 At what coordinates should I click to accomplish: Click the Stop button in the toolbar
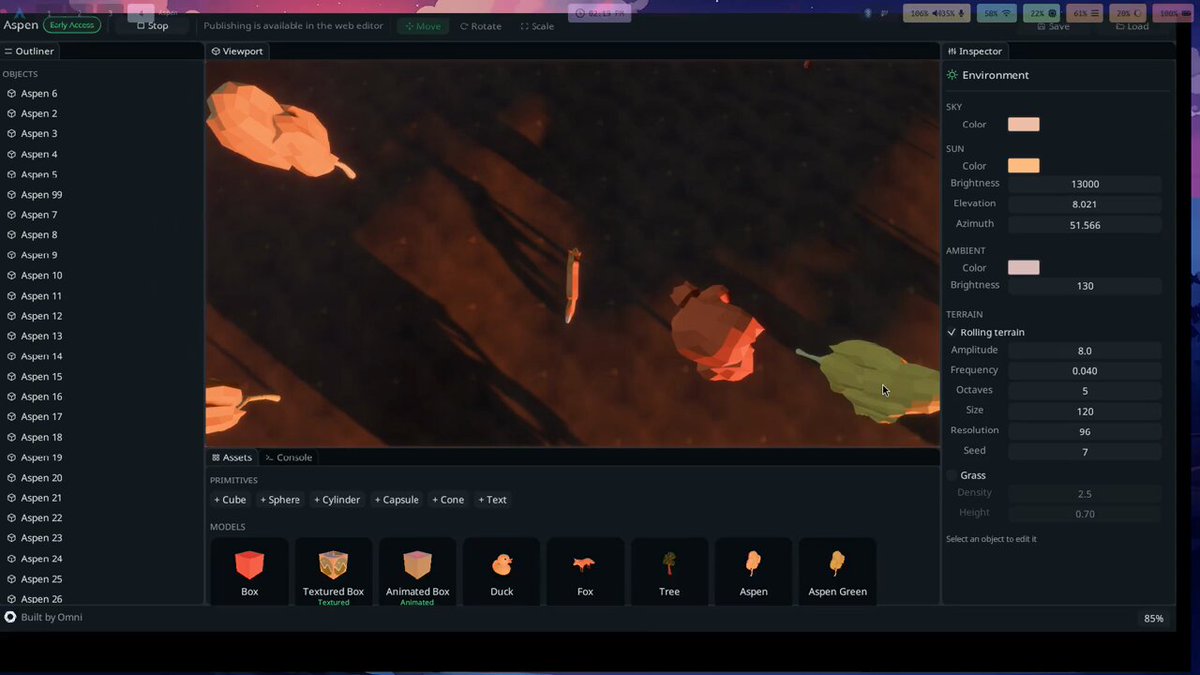click(152, 26)
